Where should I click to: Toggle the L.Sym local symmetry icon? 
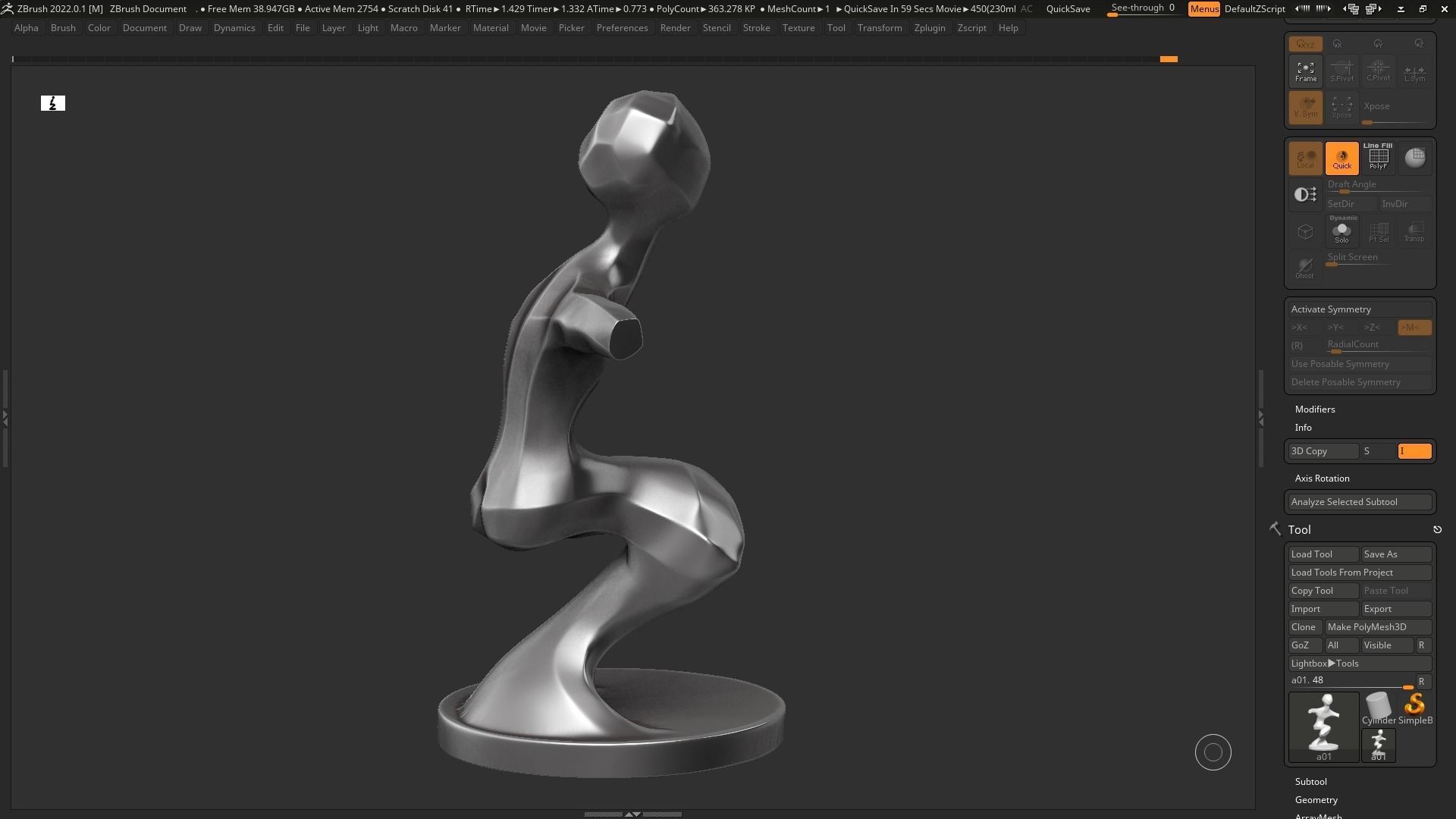tap(1414, 71)
